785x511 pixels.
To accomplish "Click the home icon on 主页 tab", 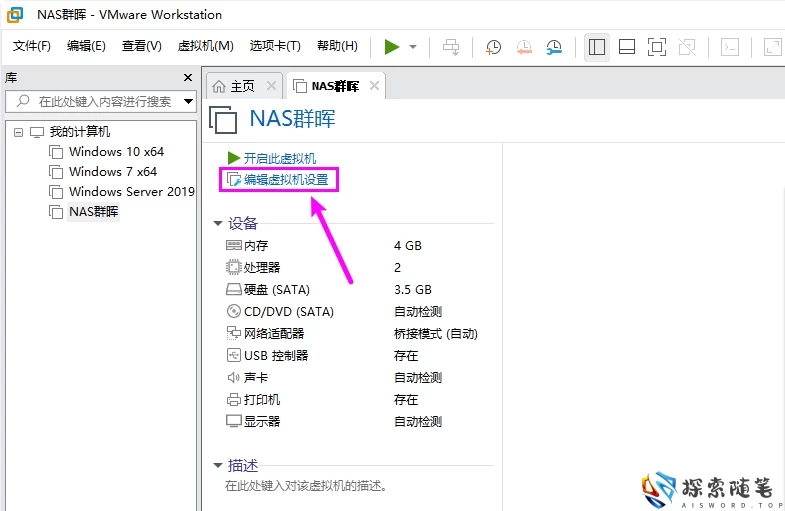I will tap(219, 87).
